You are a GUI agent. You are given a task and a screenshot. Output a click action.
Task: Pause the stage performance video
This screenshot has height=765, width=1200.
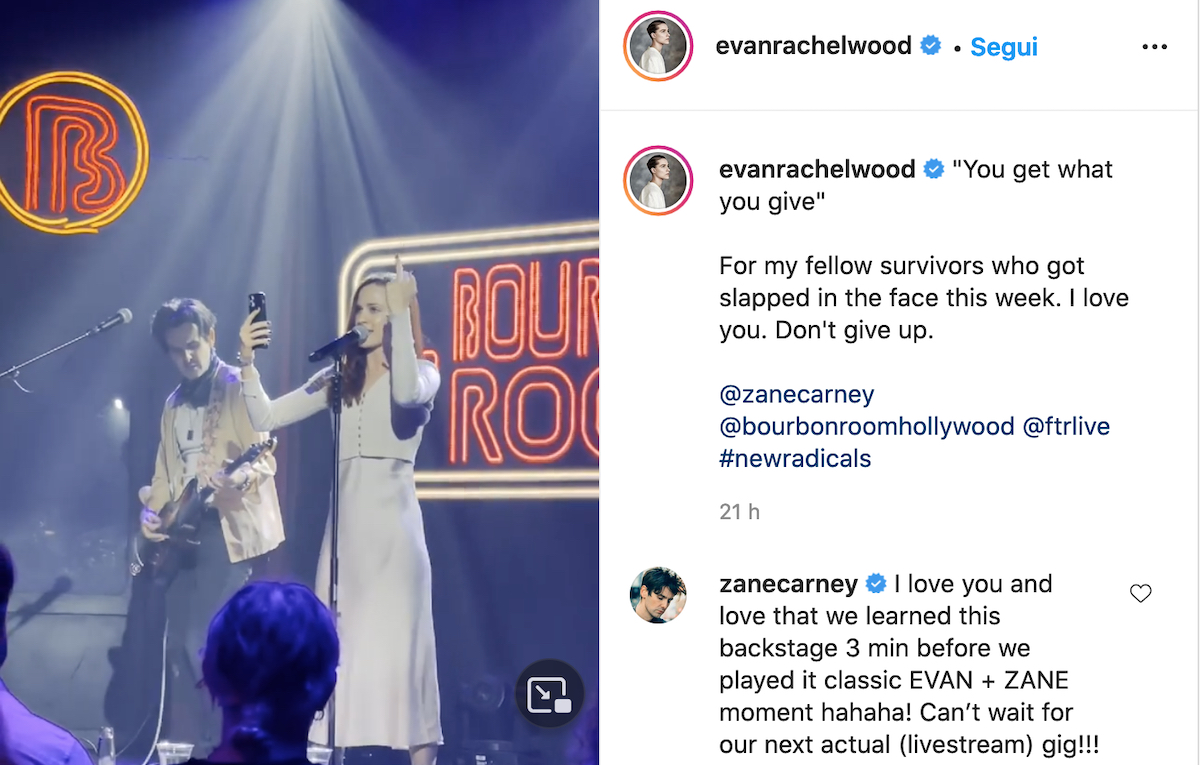click(299, 382)
